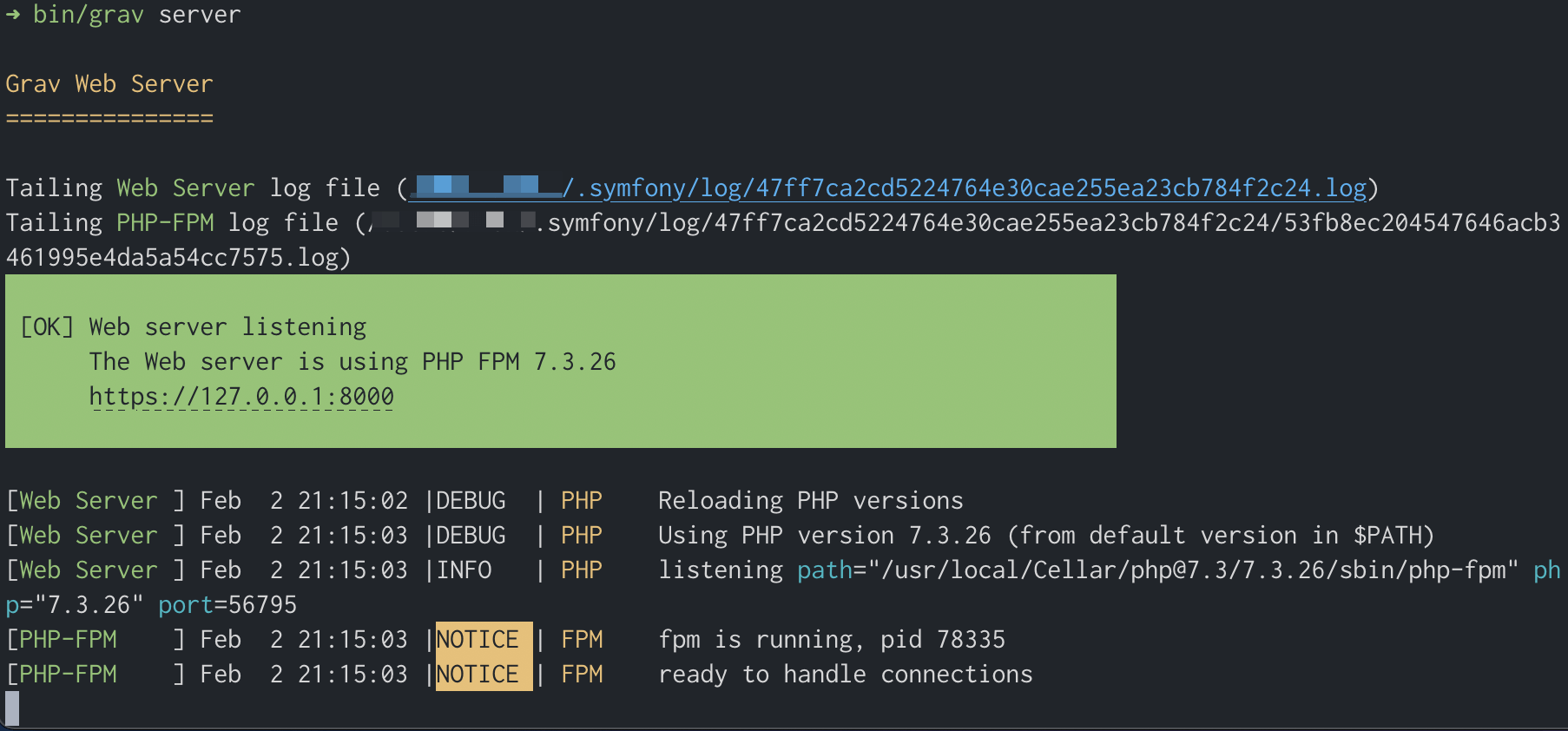The width and height of the screenshot is (1568, 731).
Task: Click the bin/grav command text in the prompt
Action: [x=89, y=15]
